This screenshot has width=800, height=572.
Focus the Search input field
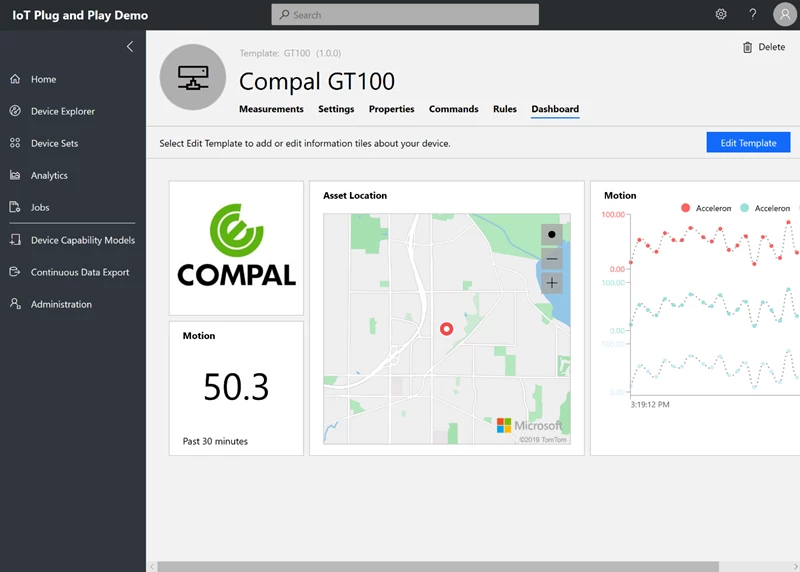coord(405,15)
